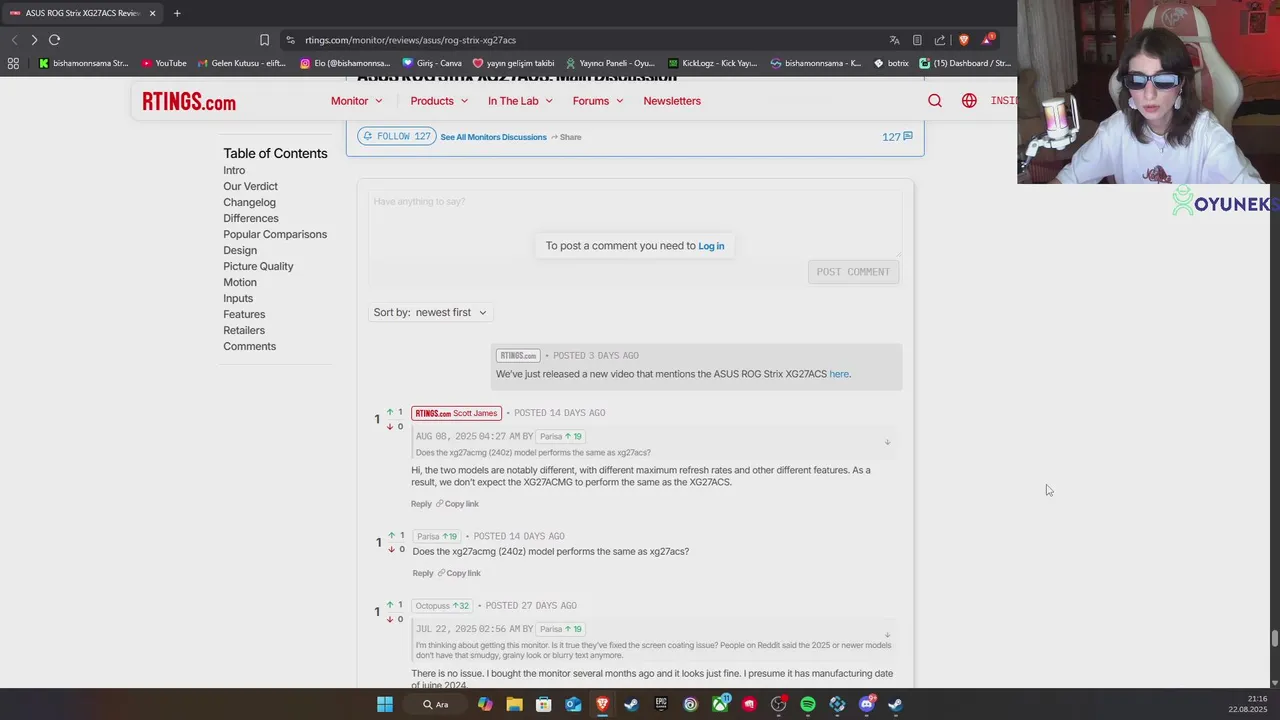
Task: Open the Giriş - Canva bookmark
Action: 432,63
